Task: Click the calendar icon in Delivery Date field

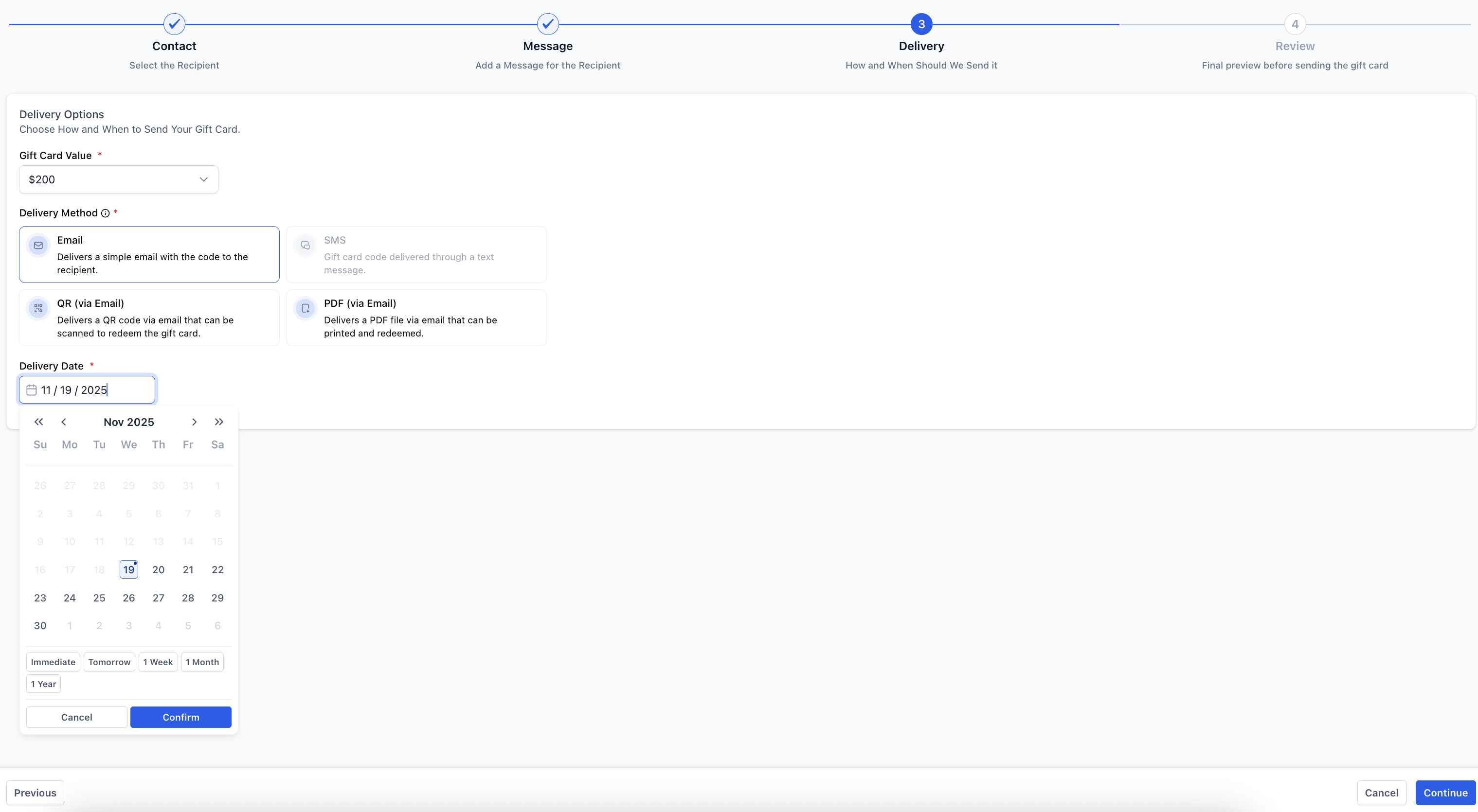Action: pos(32,390)
